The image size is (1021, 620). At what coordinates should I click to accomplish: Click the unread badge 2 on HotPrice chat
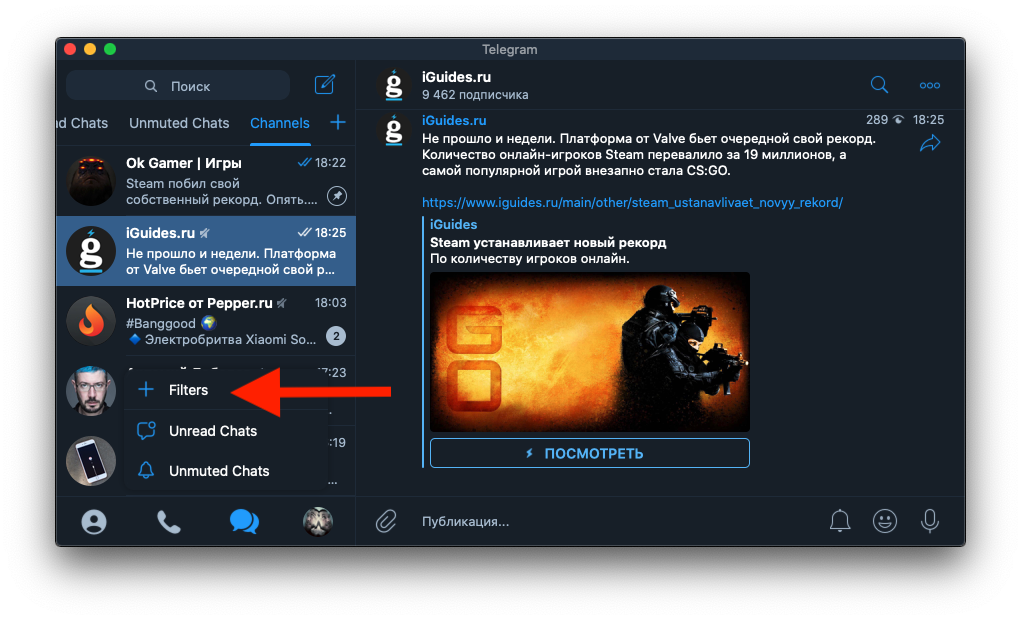point(336,336)
